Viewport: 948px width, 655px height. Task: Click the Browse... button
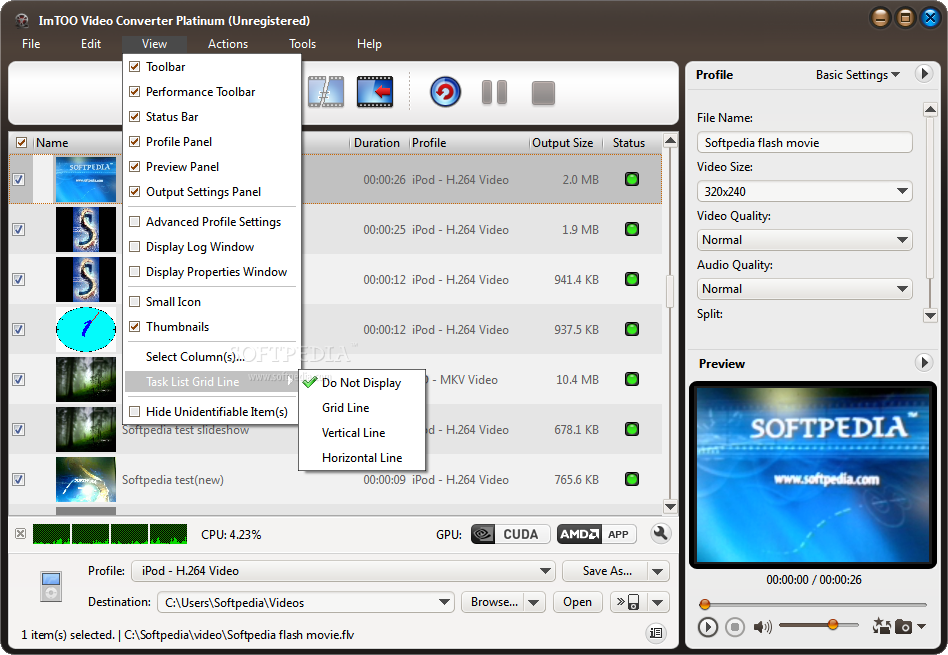(x=493, y=602)
